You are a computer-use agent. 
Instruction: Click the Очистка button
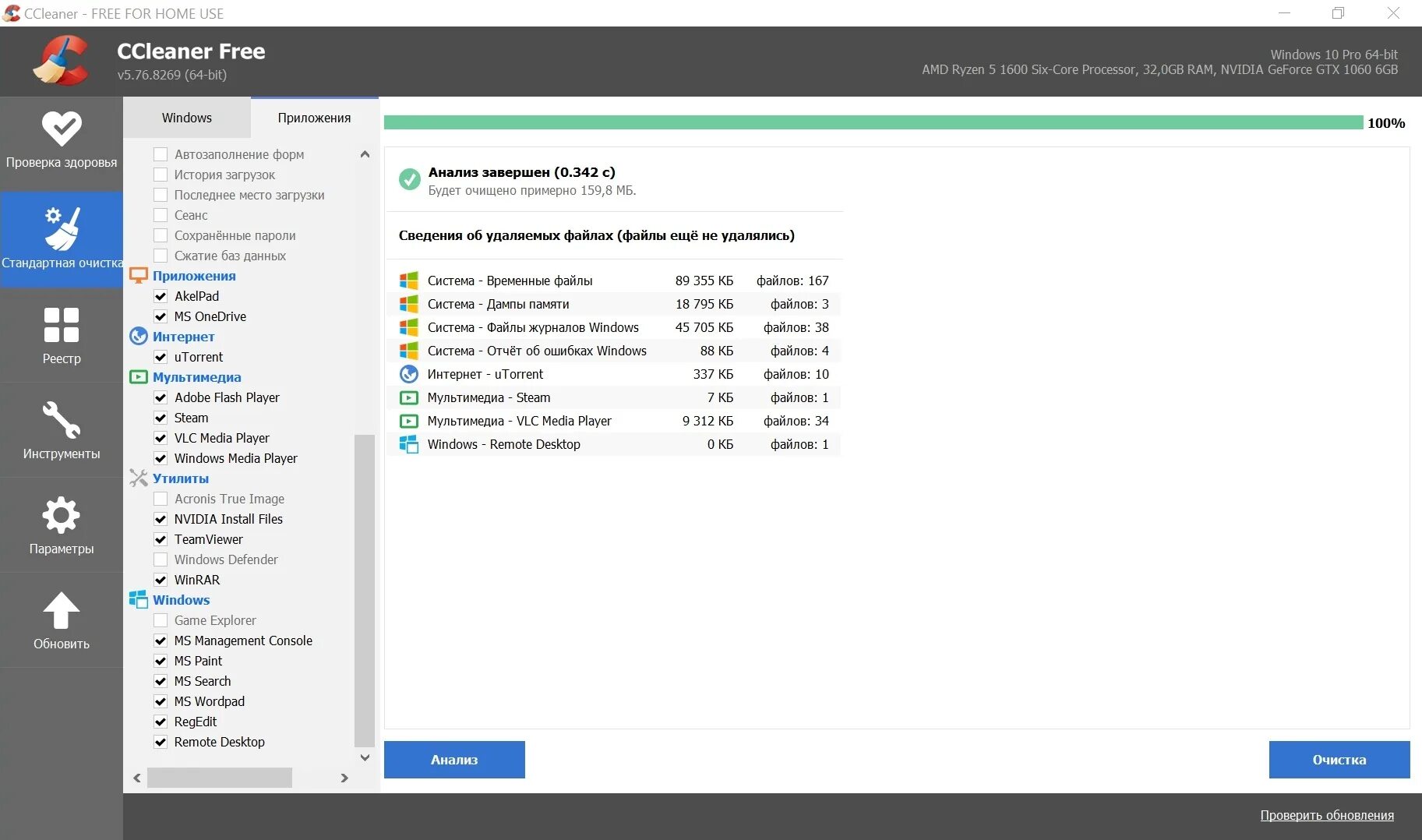click(x=1339, y=760)
